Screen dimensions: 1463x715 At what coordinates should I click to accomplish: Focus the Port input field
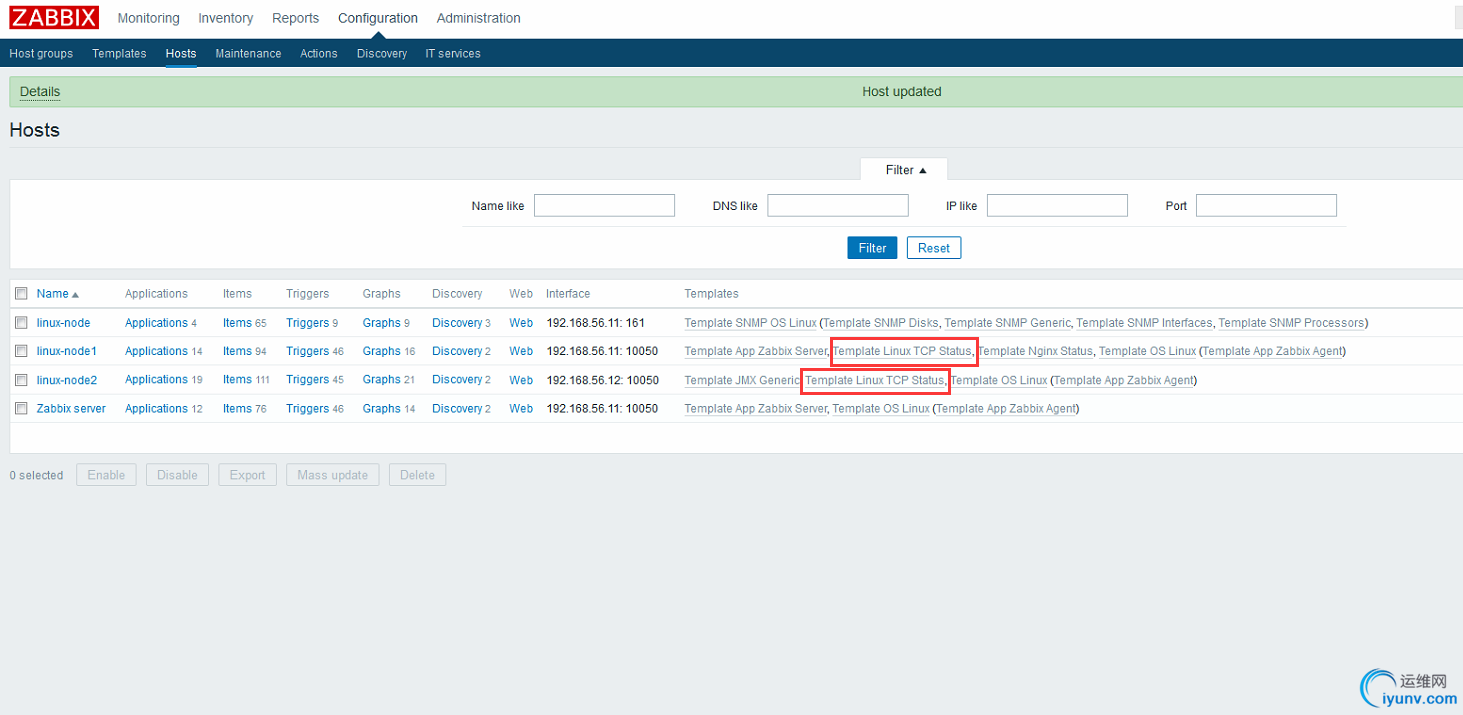(x=1266, y=206)
